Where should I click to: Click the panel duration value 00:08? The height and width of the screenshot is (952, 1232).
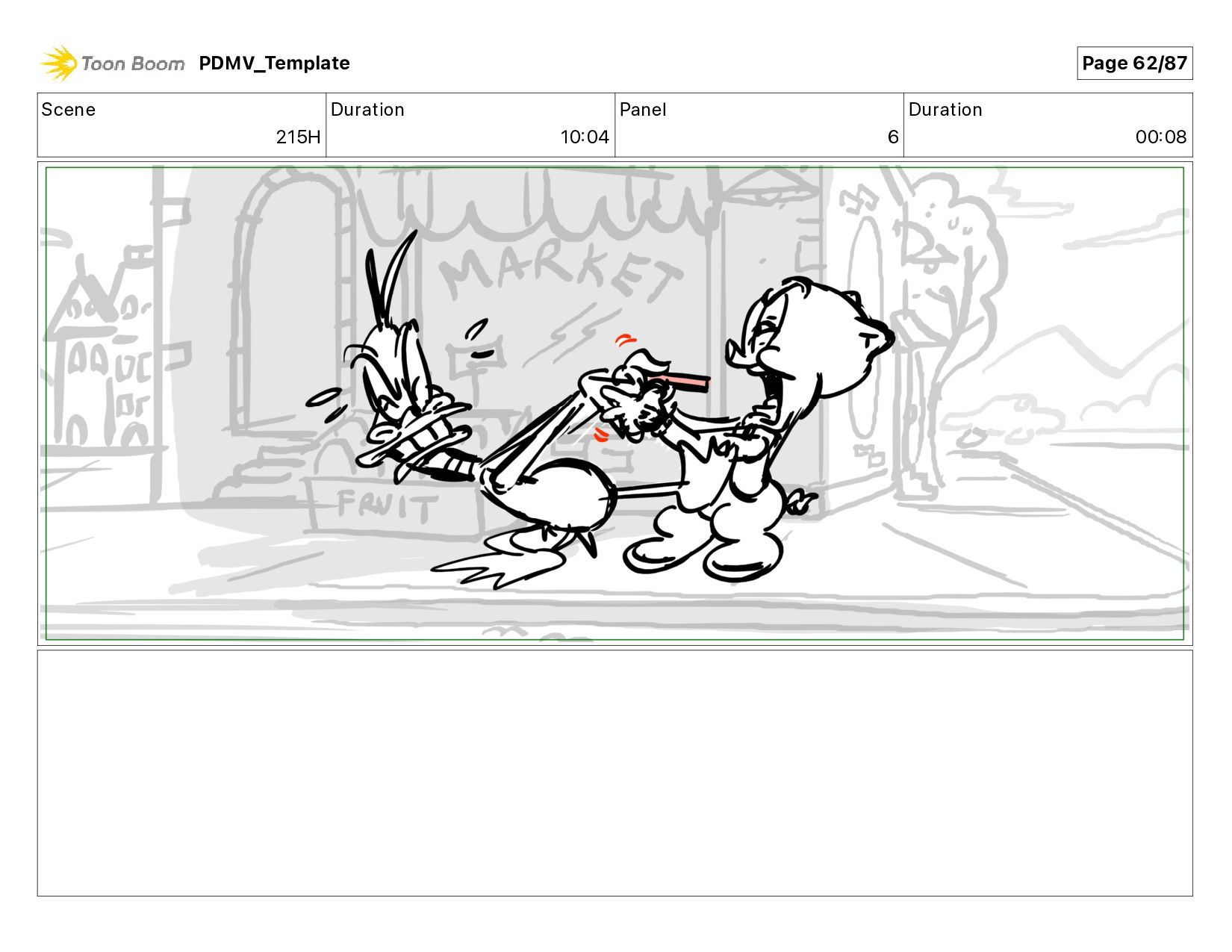click(1161, 137)
